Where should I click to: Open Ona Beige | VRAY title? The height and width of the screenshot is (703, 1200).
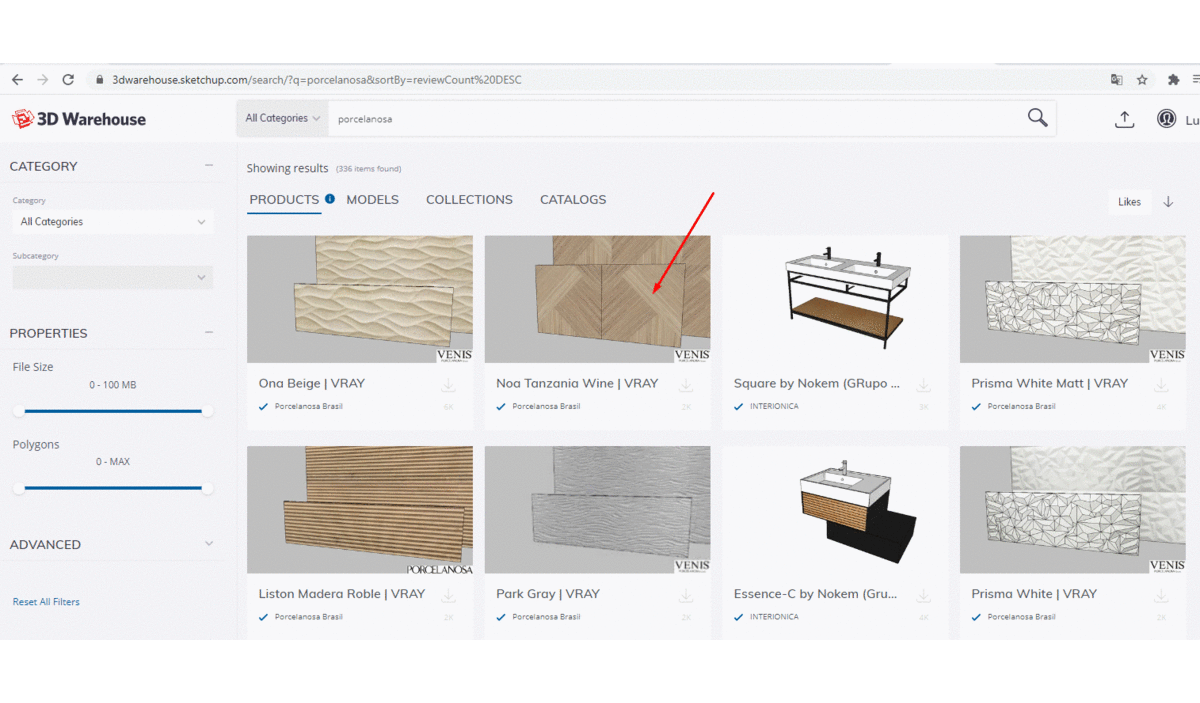click(312, 383)
